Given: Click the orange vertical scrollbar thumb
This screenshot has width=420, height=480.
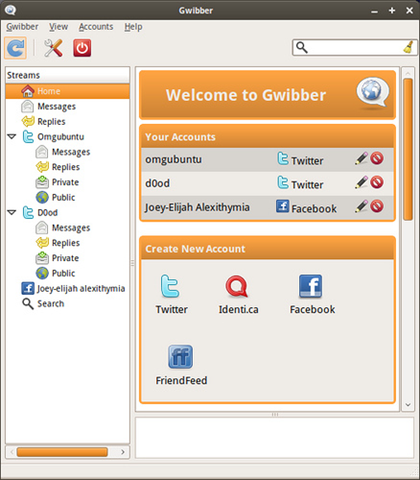Looking at the screenshot, I should [x=408, y=149].
